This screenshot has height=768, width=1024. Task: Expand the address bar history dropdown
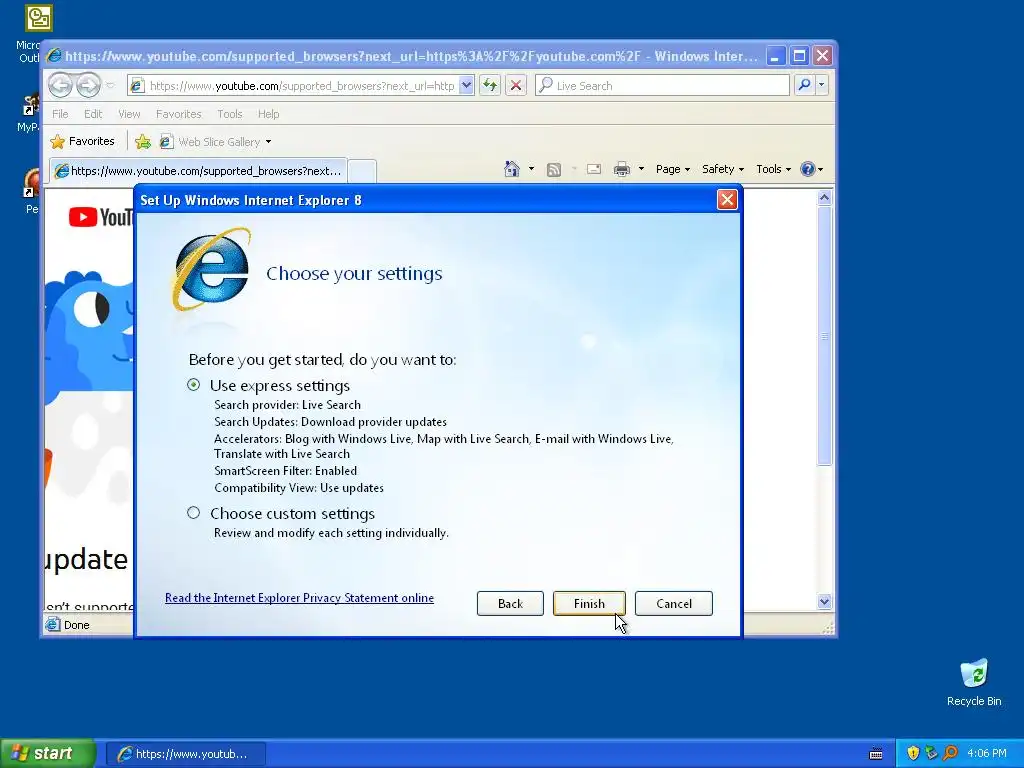click(x=466, y=86)
